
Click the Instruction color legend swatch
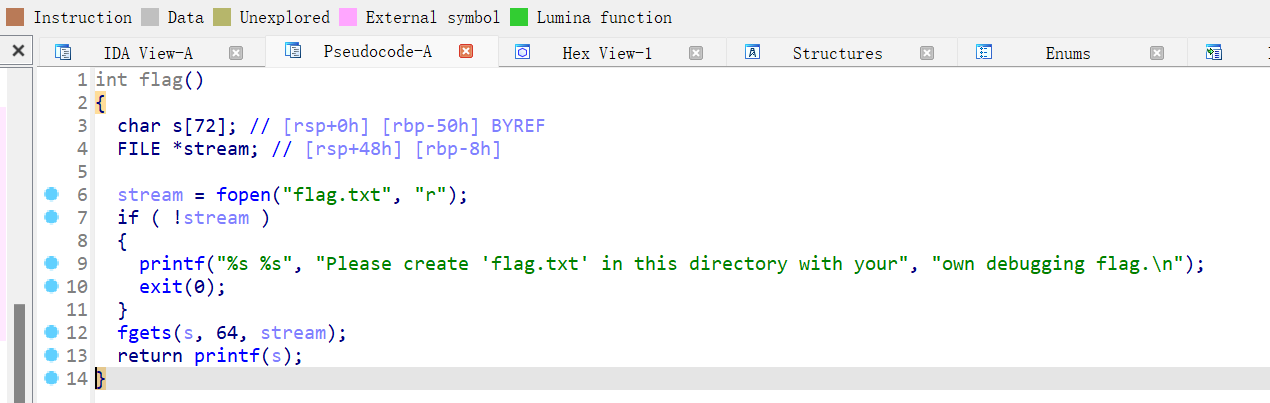[x=17, y=17]
